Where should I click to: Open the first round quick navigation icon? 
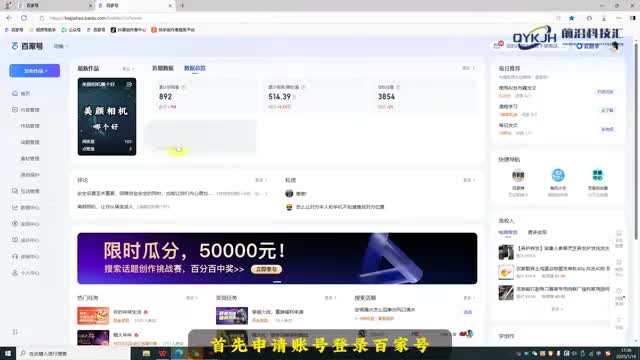pos(518,176)
